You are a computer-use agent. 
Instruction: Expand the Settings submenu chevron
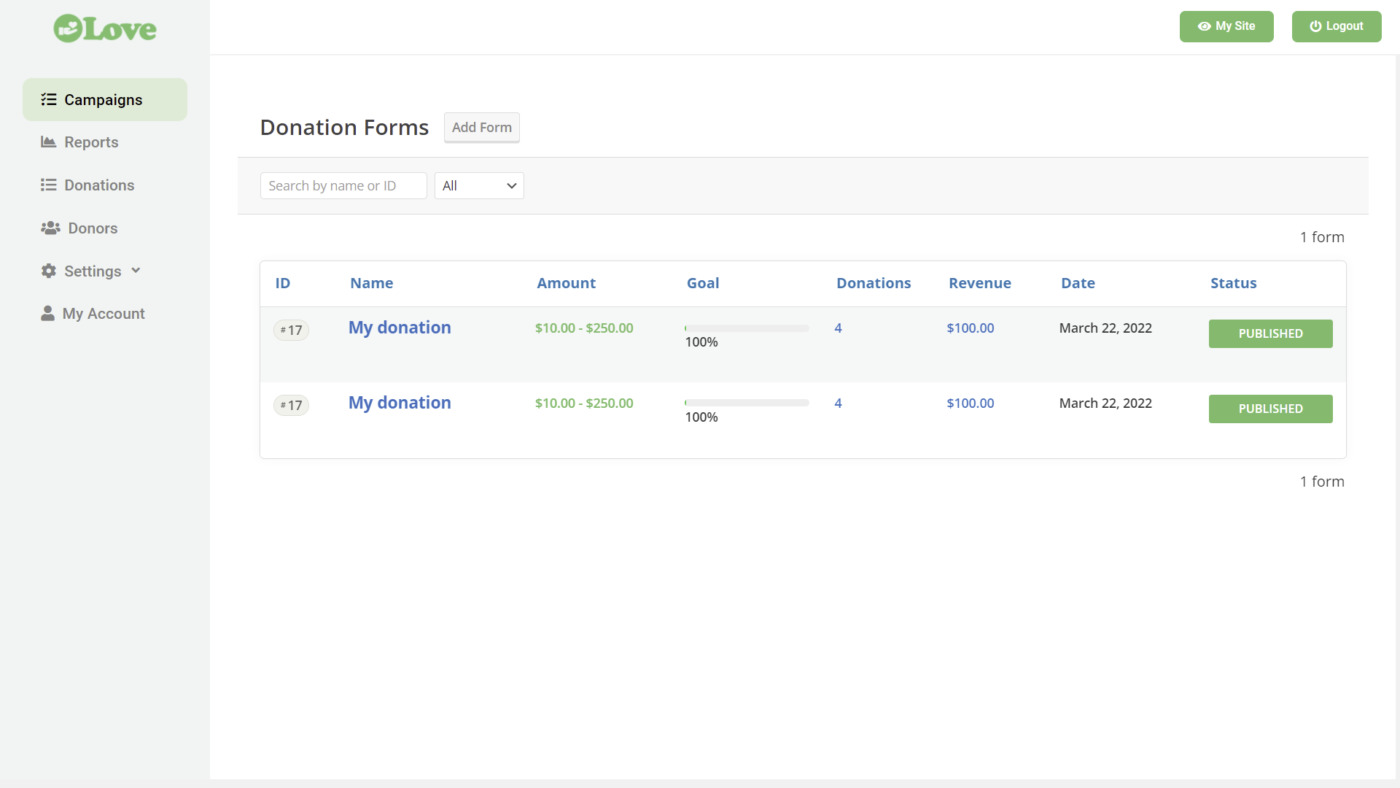[135, 271]
